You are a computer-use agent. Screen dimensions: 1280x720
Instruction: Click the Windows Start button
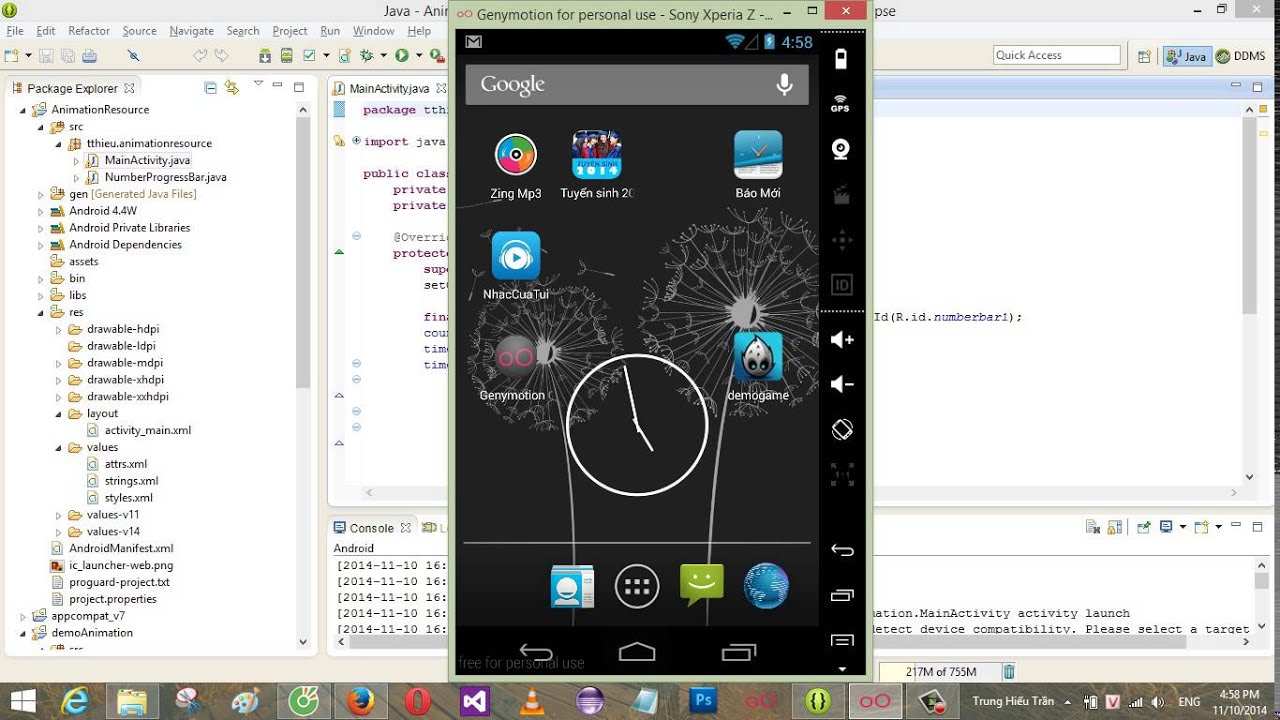[22, 701]
